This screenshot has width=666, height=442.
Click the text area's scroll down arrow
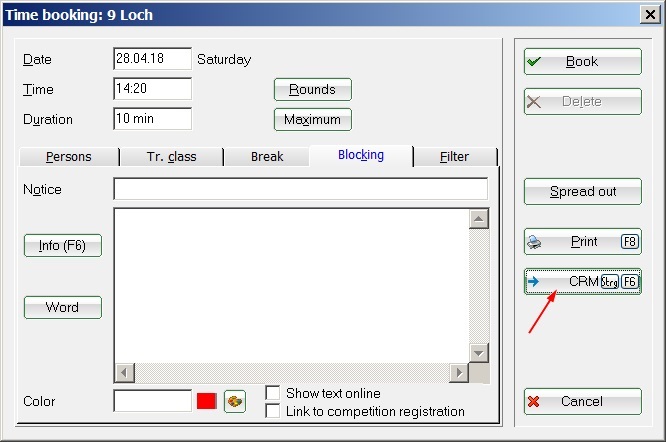pos(479,353)
